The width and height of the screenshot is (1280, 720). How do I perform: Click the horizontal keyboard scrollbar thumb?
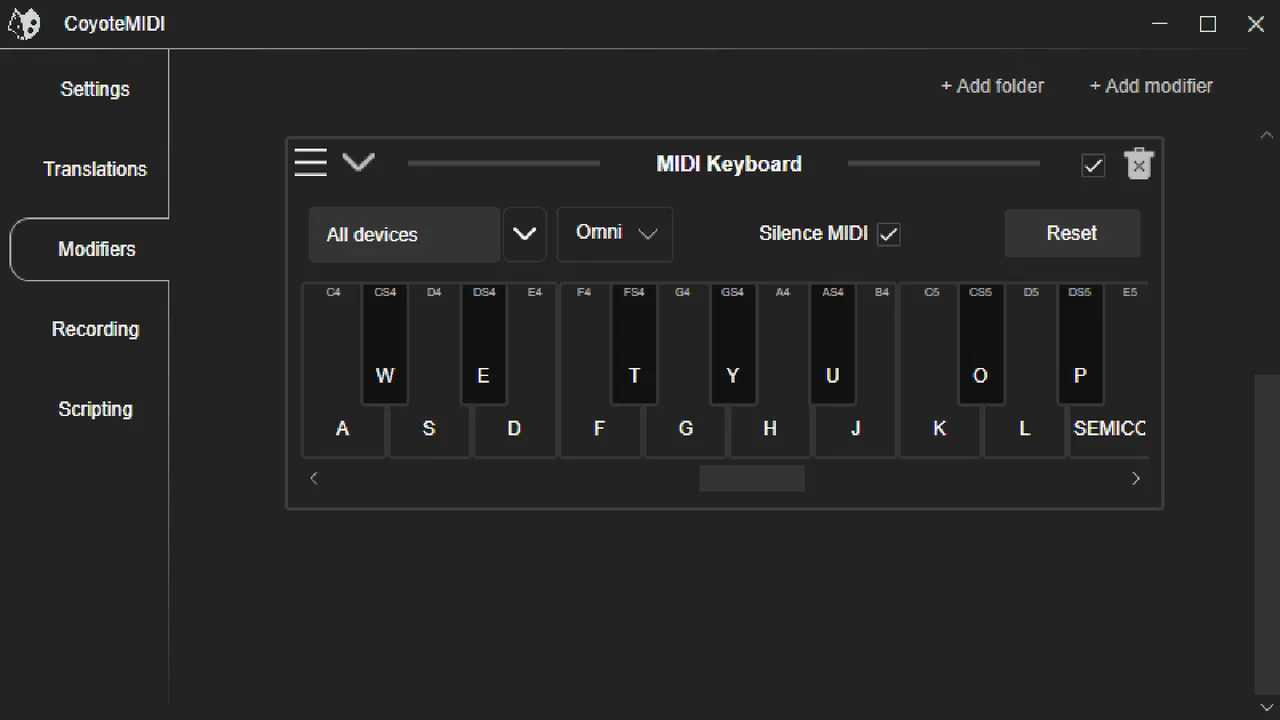tap(752, 478)
